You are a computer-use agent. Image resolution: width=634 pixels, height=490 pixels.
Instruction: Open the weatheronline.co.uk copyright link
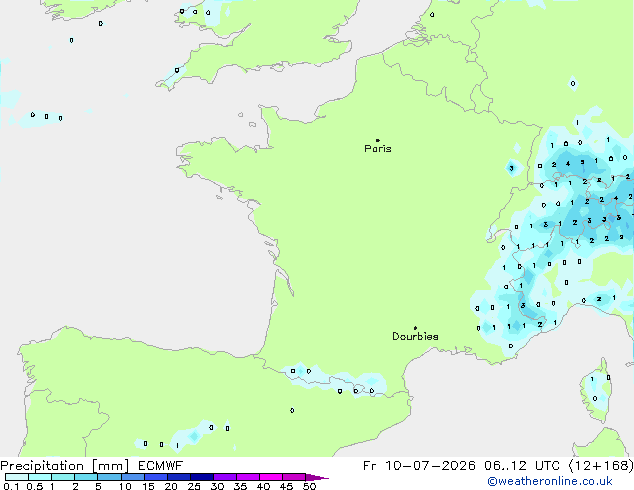coord(550,481)
